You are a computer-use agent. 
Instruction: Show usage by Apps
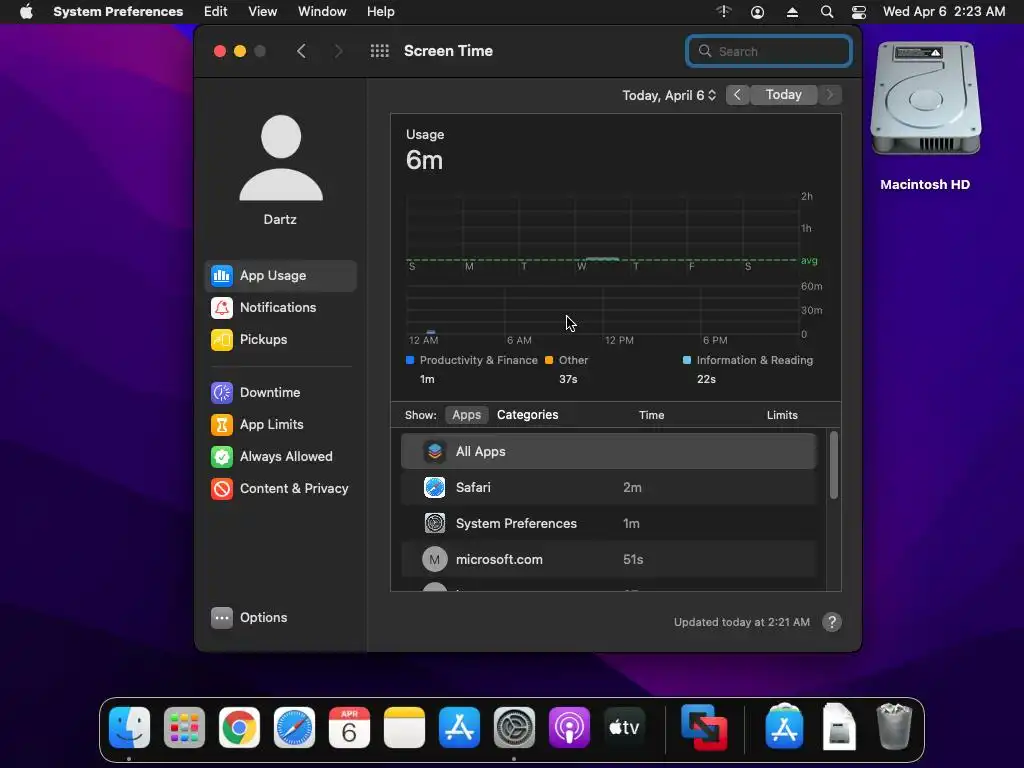coord(466,415)
